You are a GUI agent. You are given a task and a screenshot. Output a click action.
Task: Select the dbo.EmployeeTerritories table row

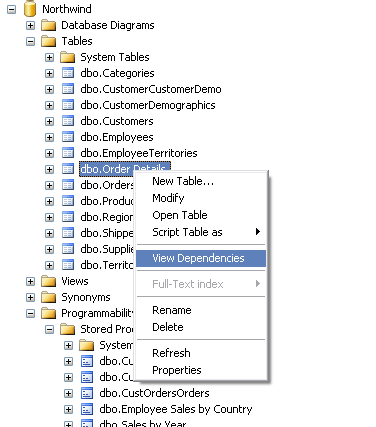139,153
